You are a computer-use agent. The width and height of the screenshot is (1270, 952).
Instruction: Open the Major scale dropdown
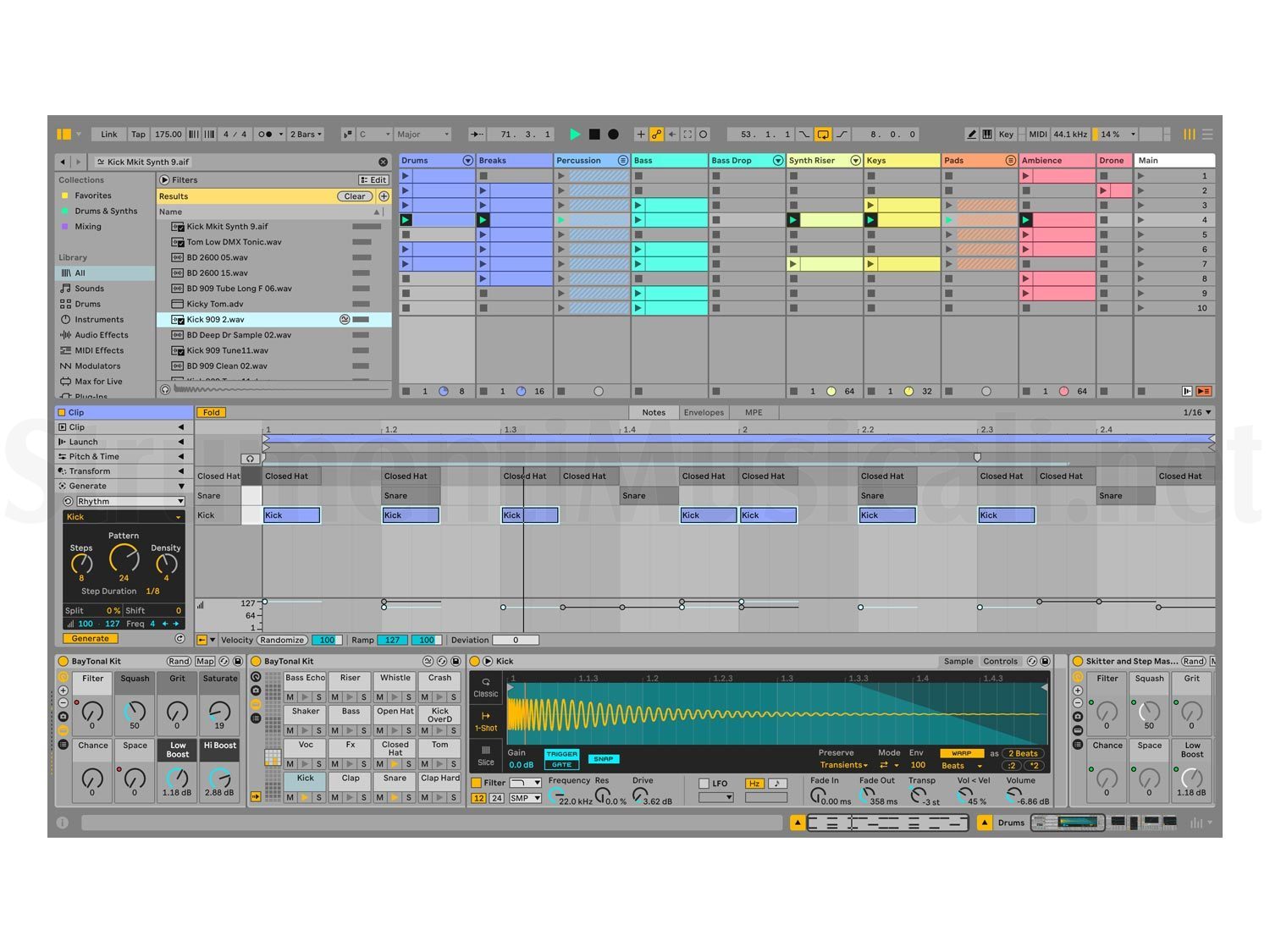[x=422, y=134]
